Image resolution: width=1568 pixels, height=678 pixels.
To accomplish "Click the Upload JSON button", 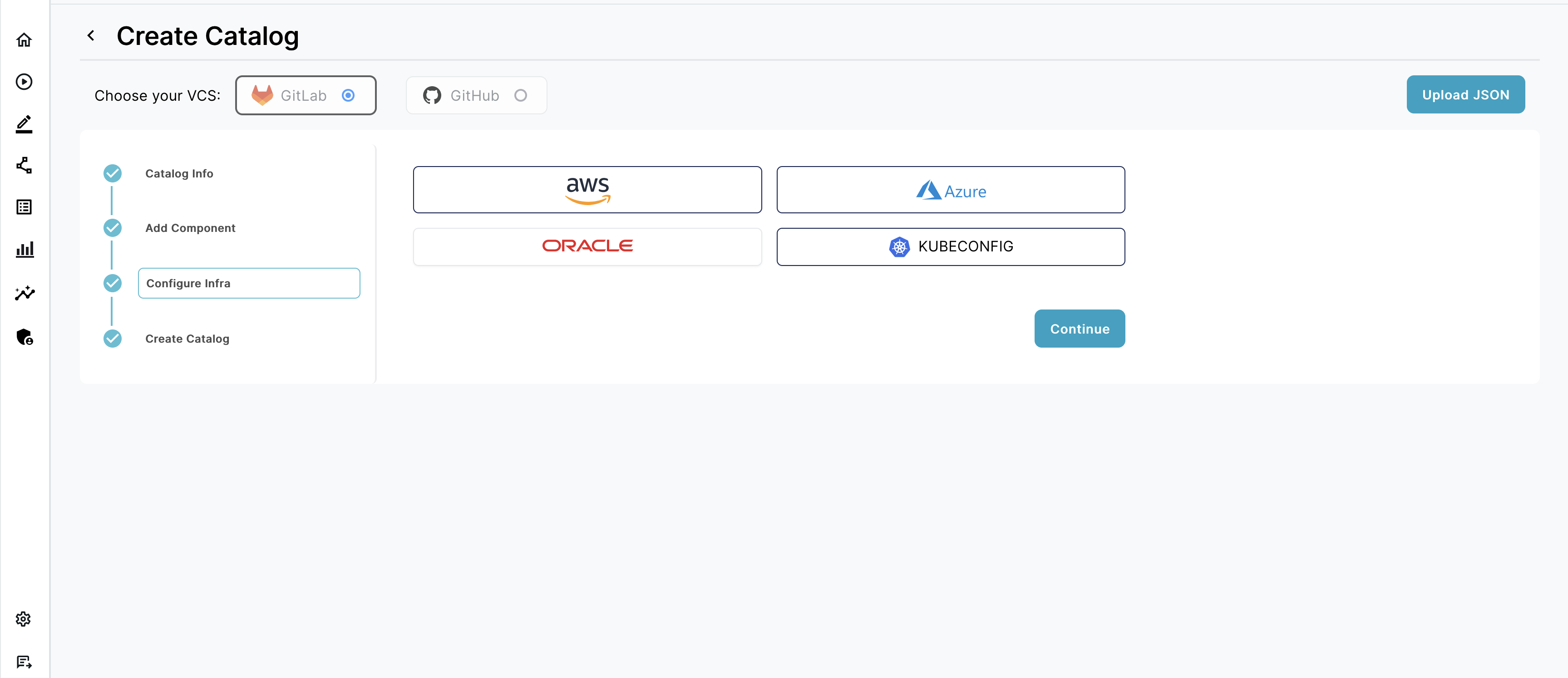I will point(1466,94).
